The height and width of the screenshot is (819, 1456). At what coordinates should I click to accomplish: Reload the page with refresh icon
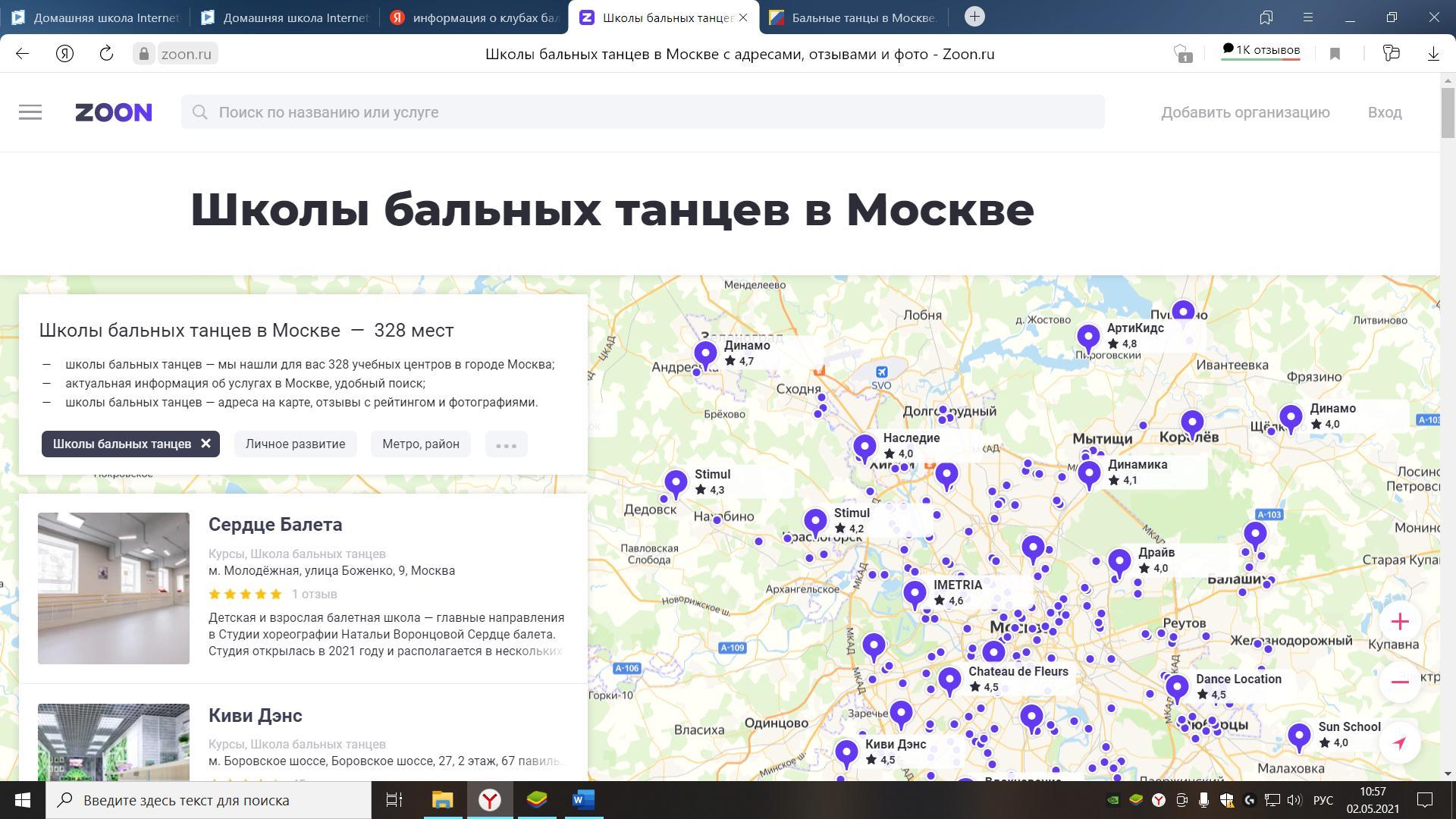click(x=106, y=54)
